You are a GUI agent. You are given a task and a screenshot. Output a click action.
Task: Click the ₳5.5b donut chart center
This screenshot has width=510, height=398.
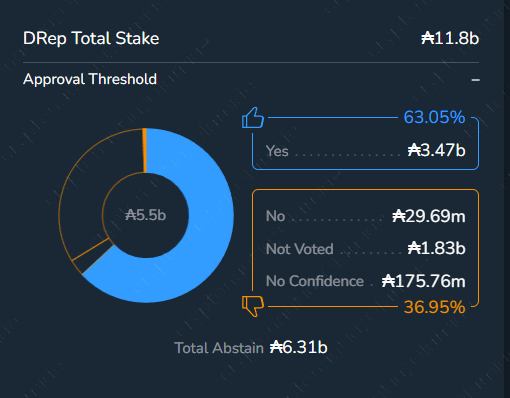(x=146, y=215)
